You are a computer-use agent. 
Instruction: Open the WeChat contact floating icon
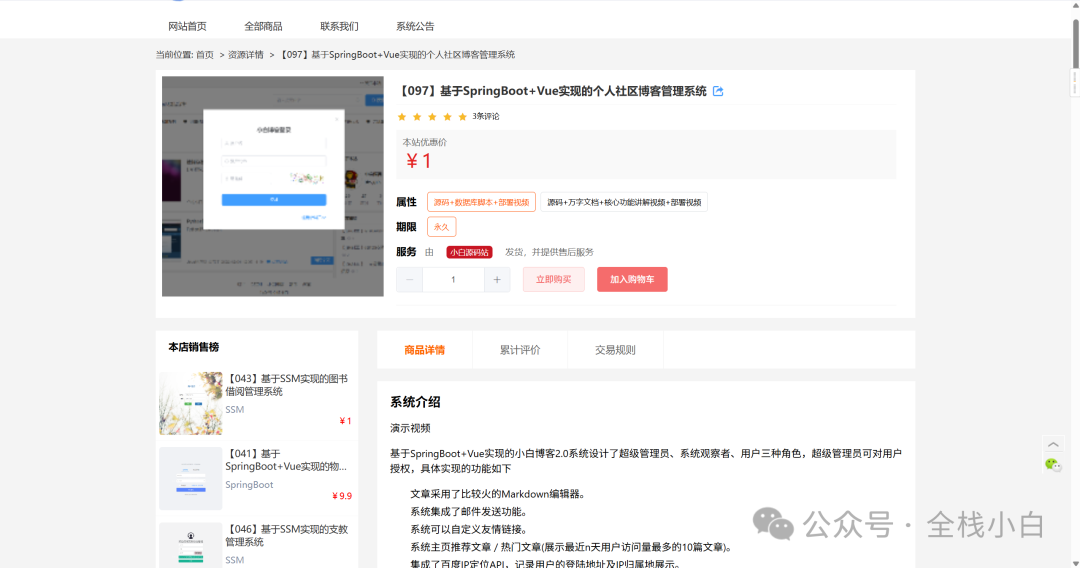(1052, 465)
